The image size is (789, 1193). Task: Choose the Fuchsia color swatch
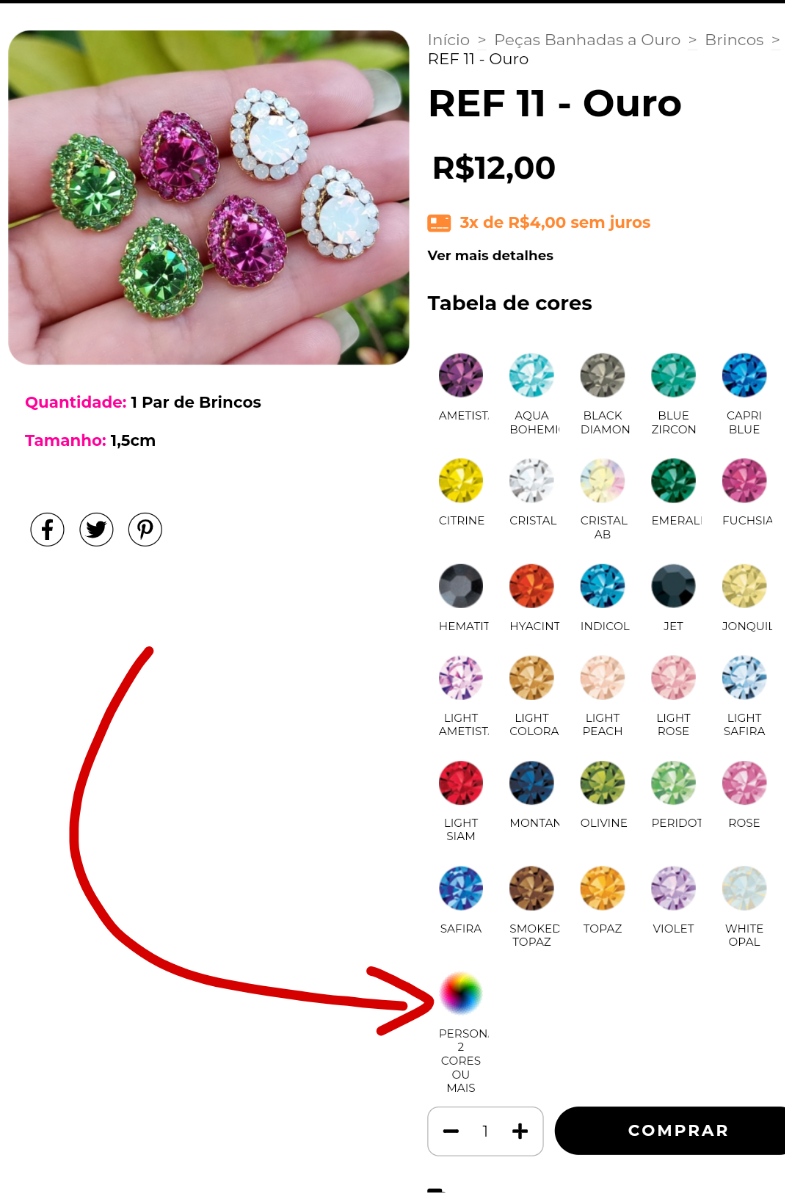(x=744, y=480)
